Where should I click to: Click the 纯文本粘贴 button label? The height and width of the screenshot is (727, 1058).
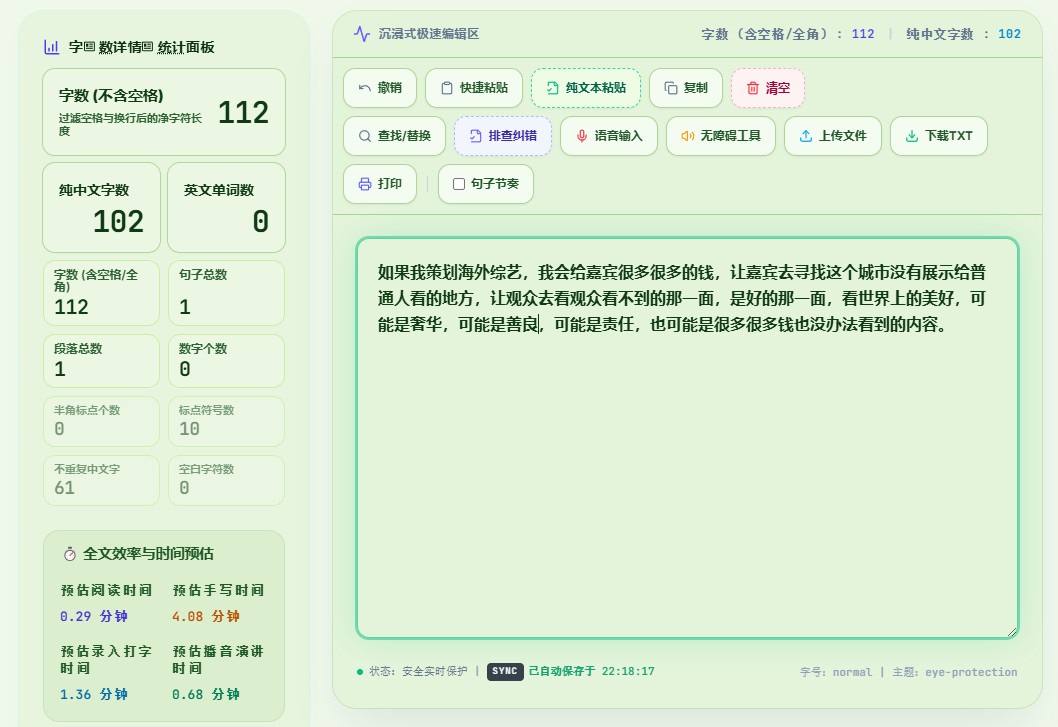(x=596, y=88)
